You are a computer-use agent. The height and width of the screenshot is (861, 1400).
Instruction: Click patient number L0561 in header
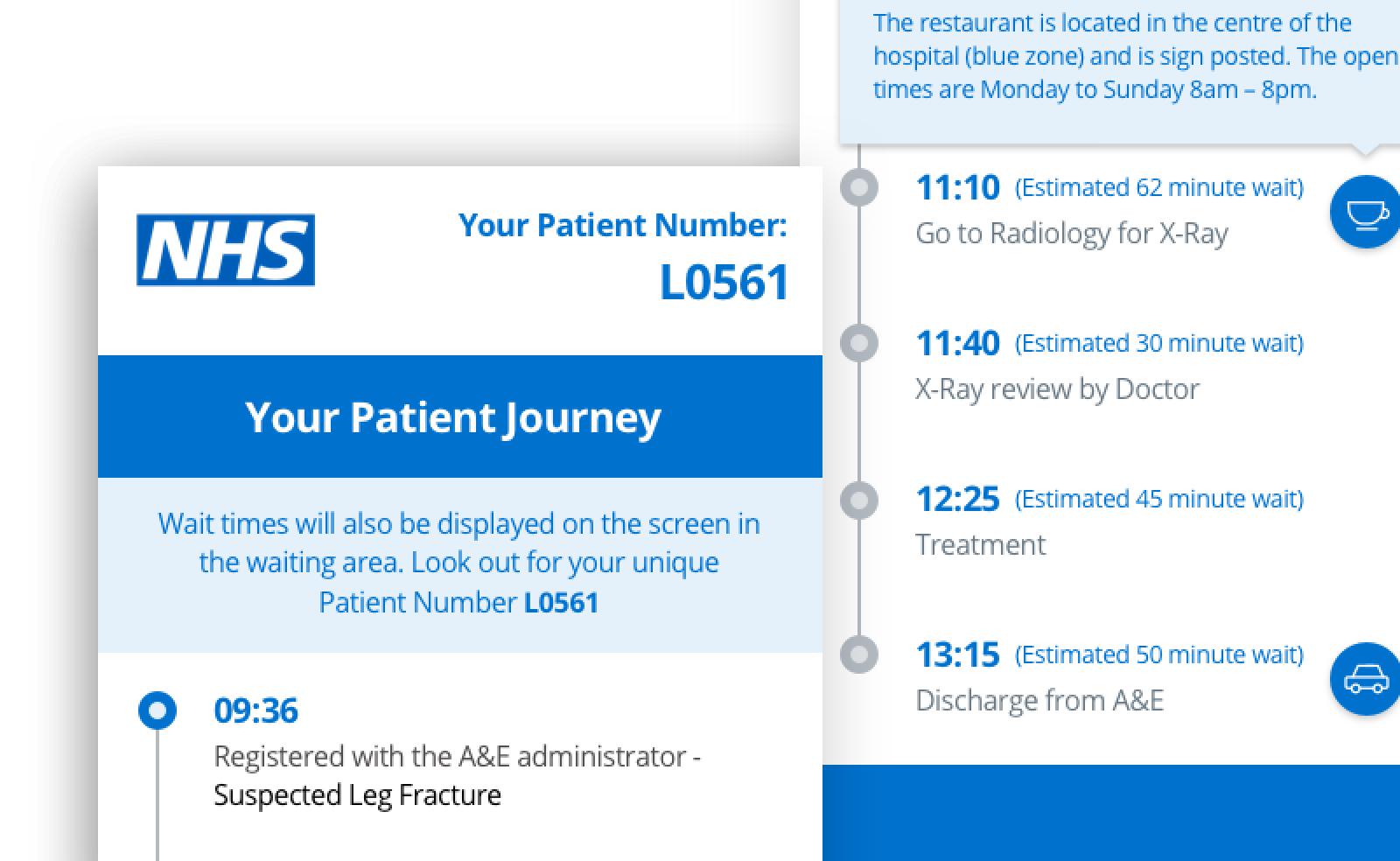724,283
